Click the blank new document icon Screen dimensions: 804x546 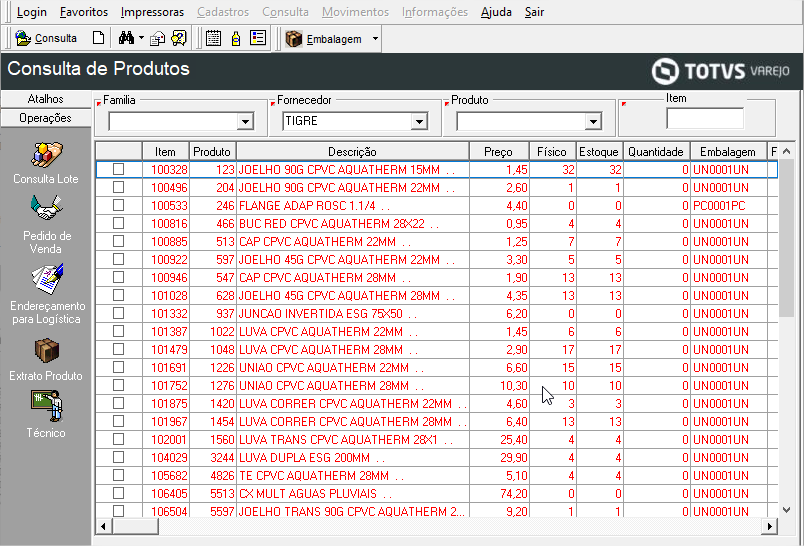point(98,38)
